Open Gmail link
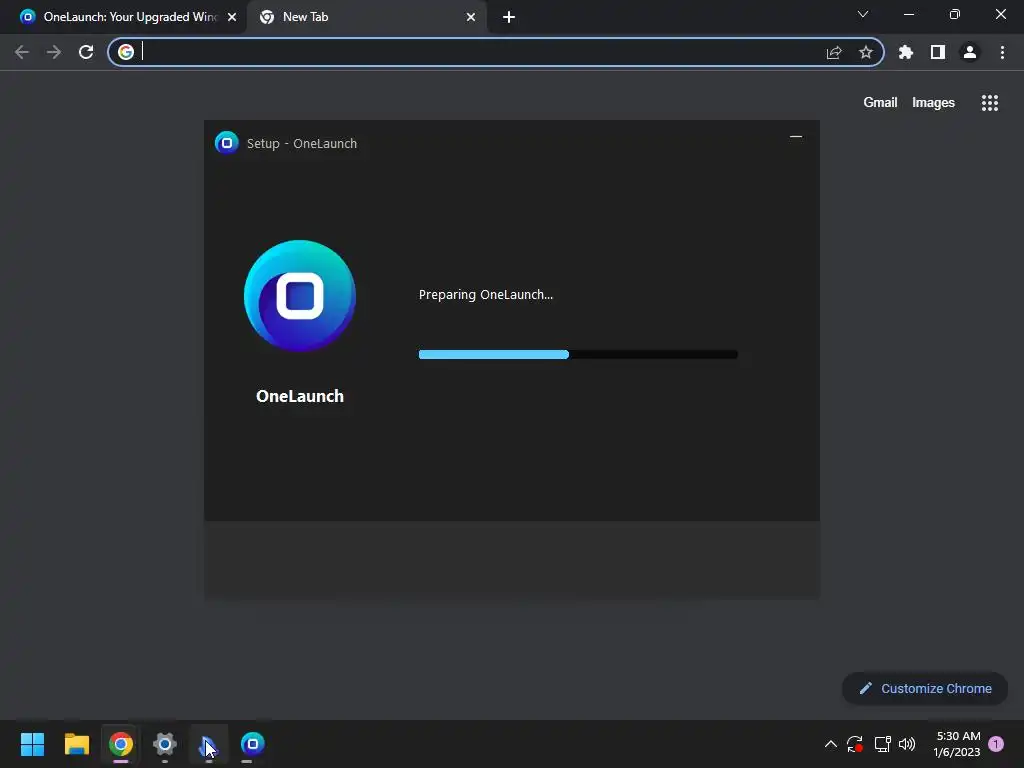Viewport: 1024px width, 768px height. tap(880, 103)
